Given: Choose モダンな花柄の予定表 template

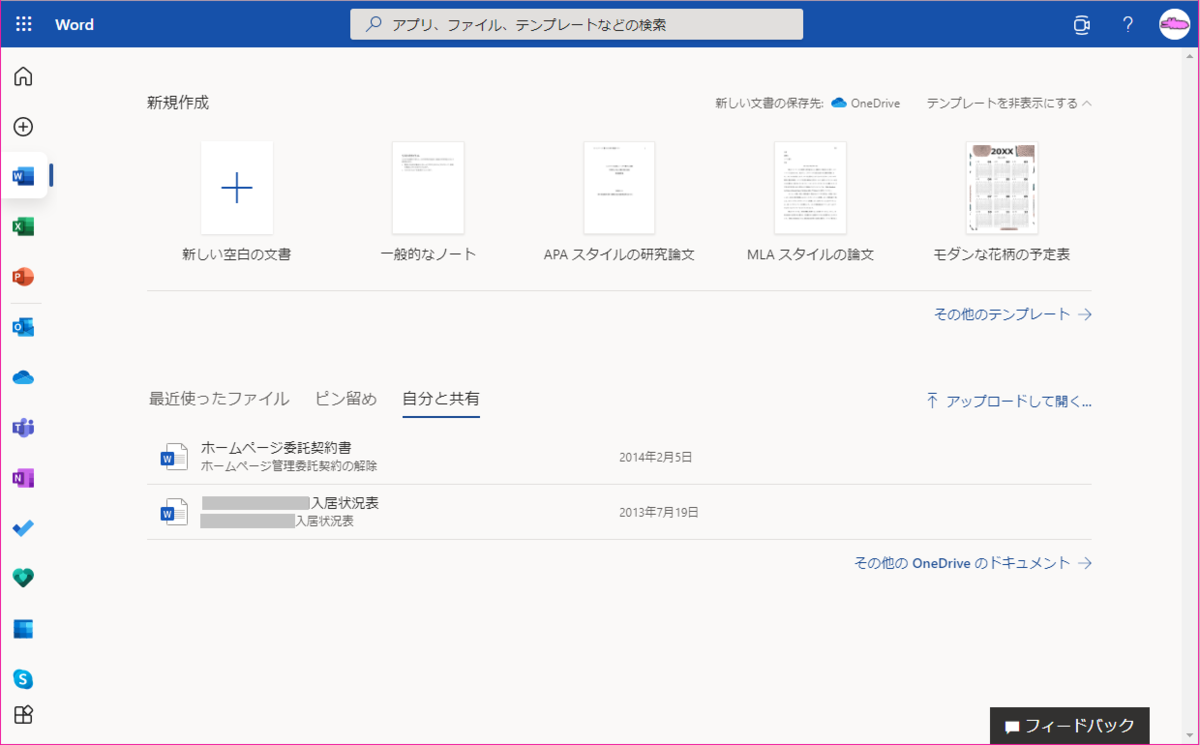Looking at the screenshot, I should pos(1001,202).
